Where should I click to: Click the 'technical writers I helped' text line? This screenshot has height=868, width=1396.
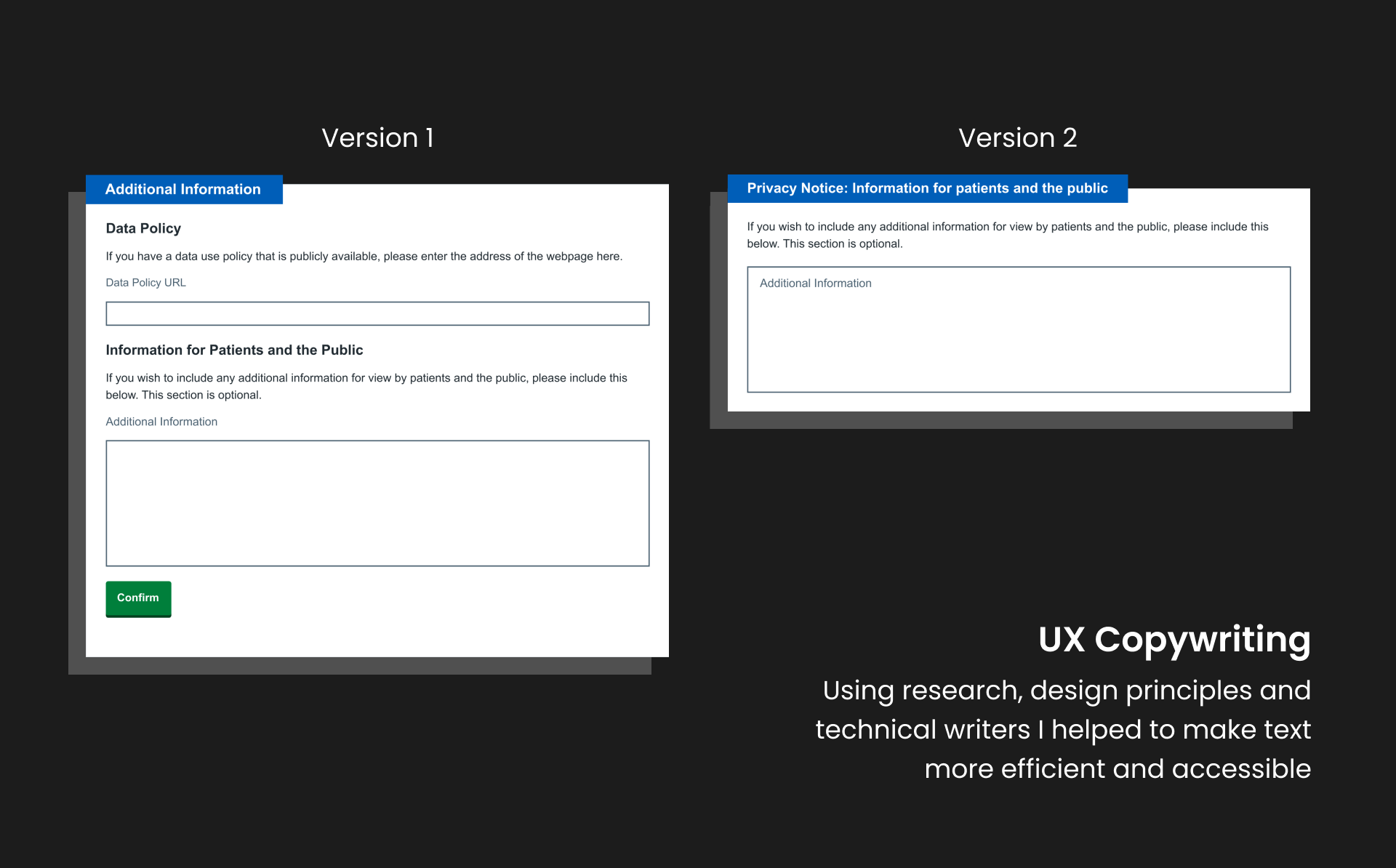pos(1062,730)
